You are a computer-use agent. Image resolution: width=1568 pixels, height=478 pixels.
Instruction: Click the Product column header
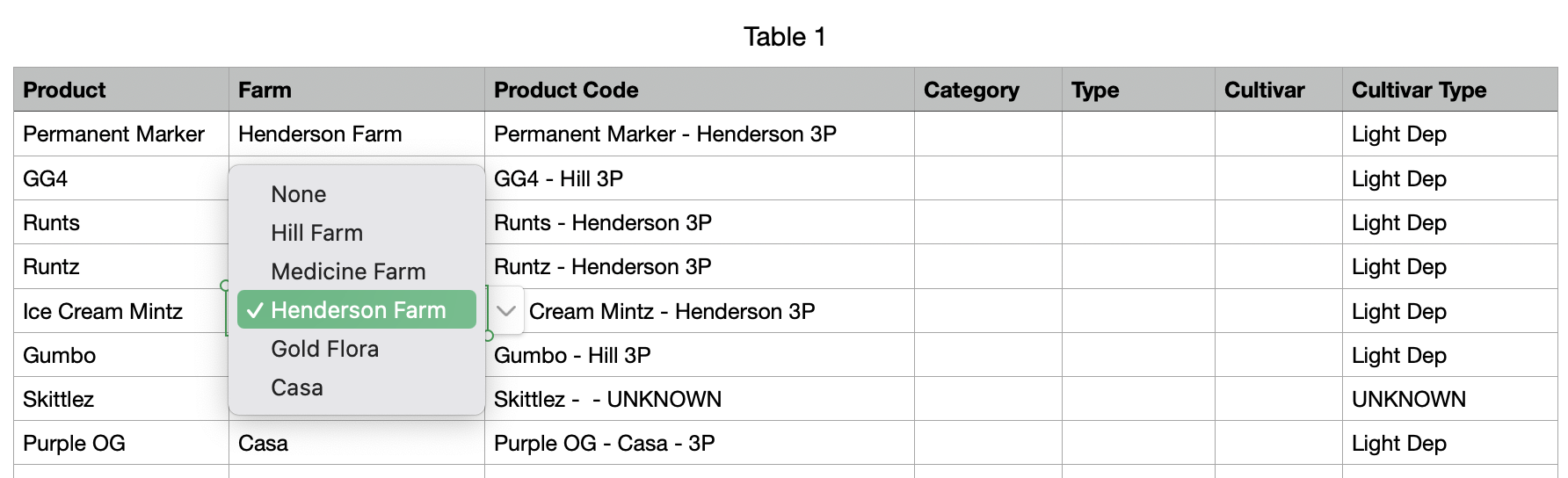(121, 90)
